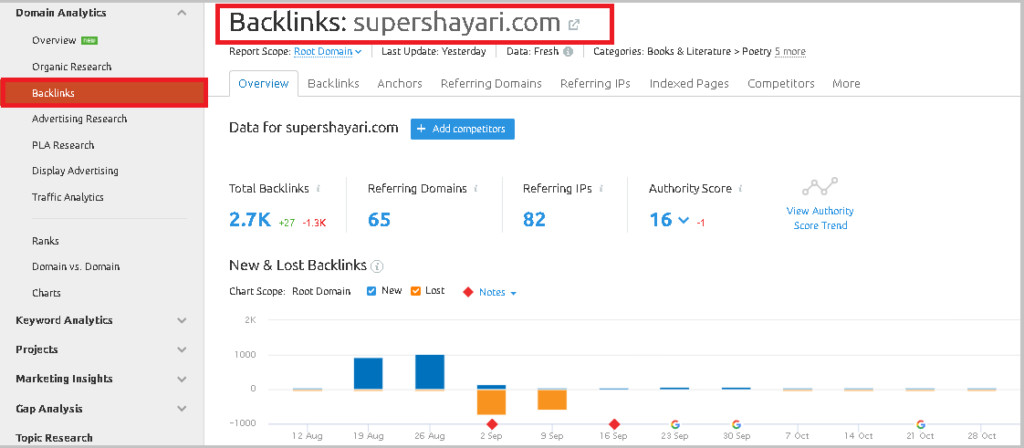Screen dimensions: 1024x448
Task: Expand the Keyword Analytics section
Action: click(182, 321)
